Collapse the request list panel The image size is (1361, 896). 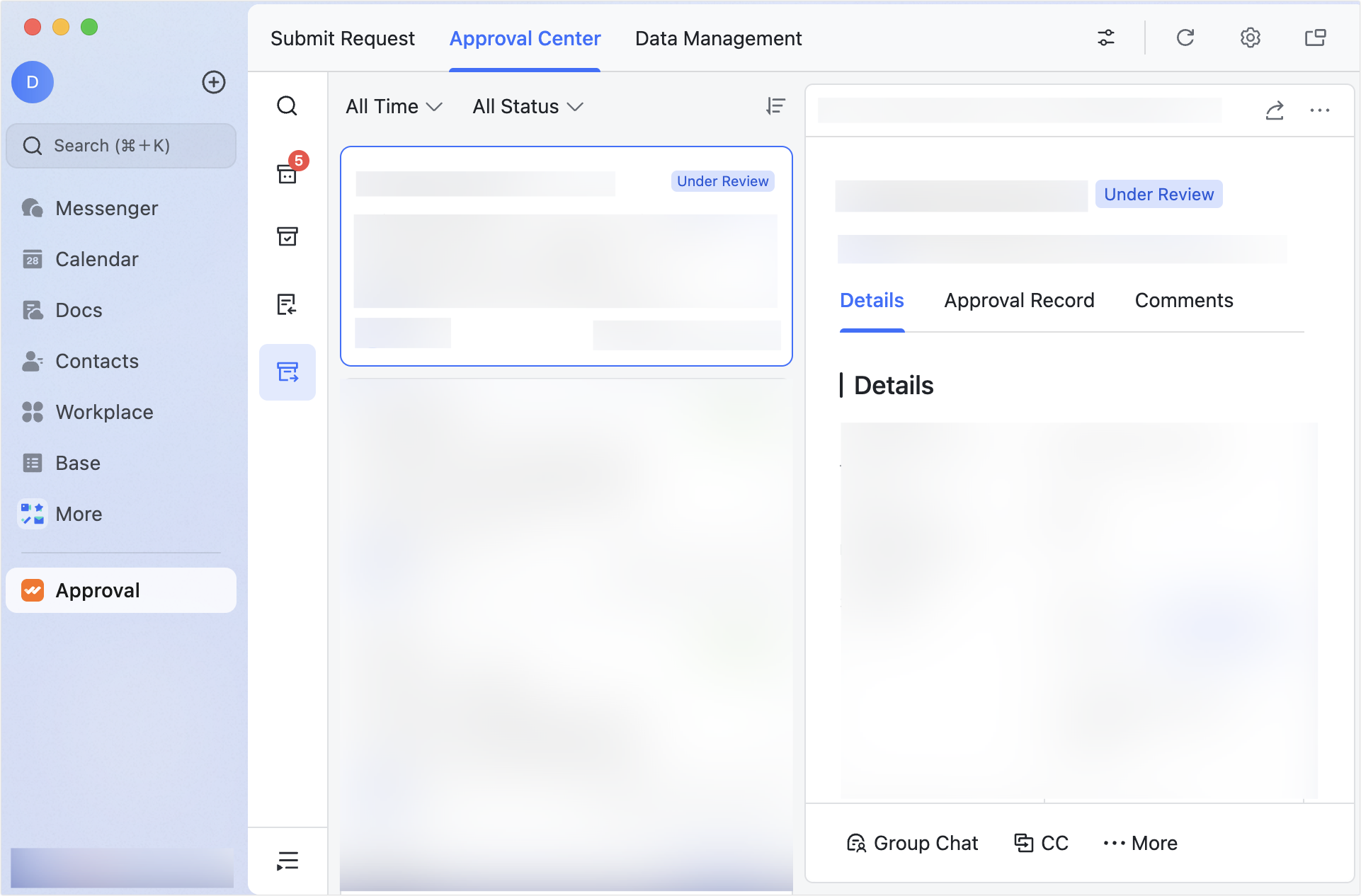point(287,861)
